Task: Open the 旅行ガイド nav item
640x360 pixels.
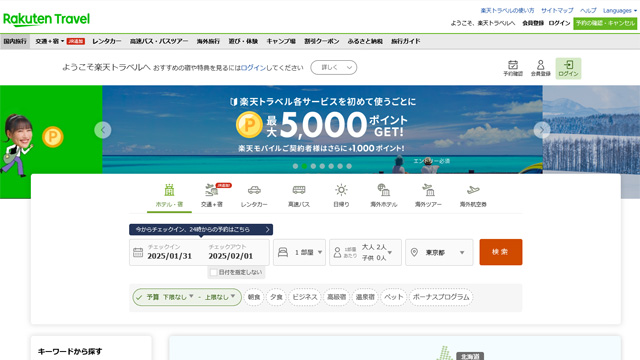Action: (x=405, y=41)
